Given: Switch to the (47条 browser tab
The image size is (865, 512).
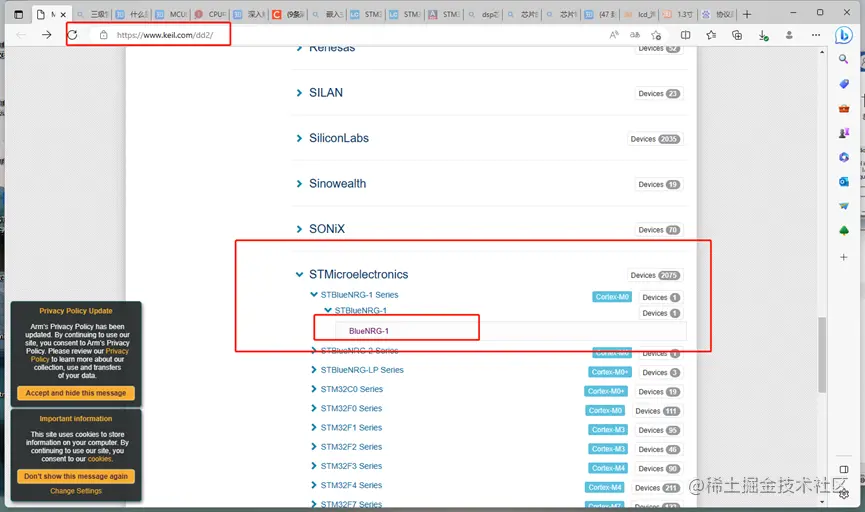Looking at the screenshot, I should 602,14.
